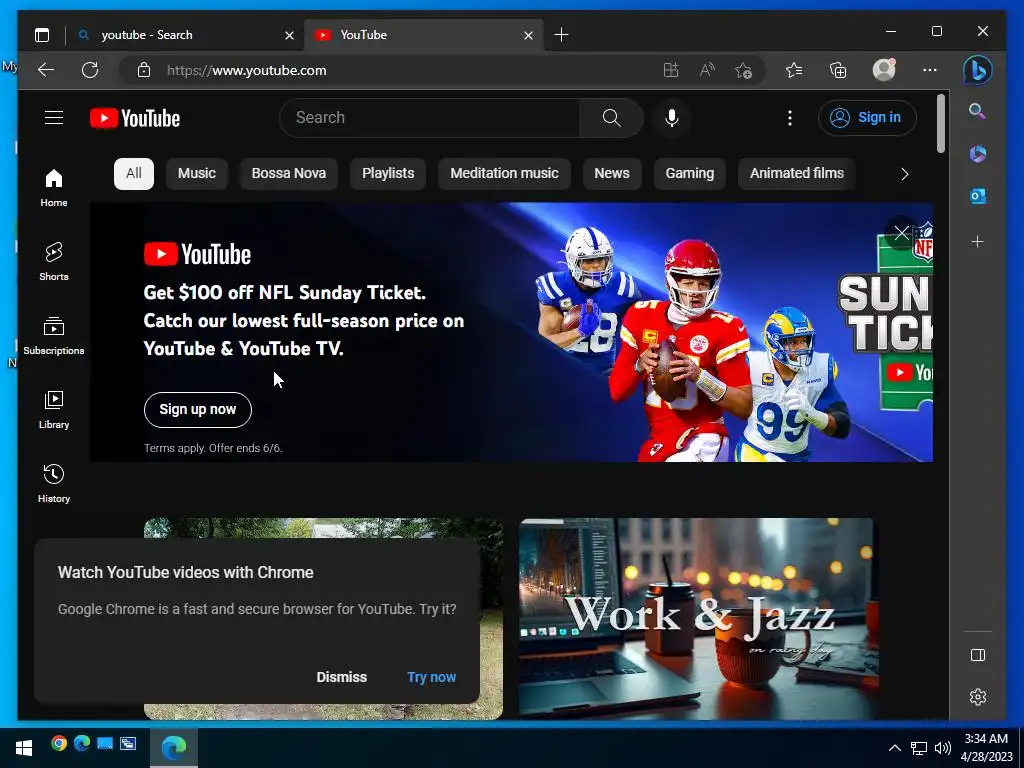Viewport: 1024px width, 768px height.
Task: Select the YouTube browser tab
Action: [423, 35]
